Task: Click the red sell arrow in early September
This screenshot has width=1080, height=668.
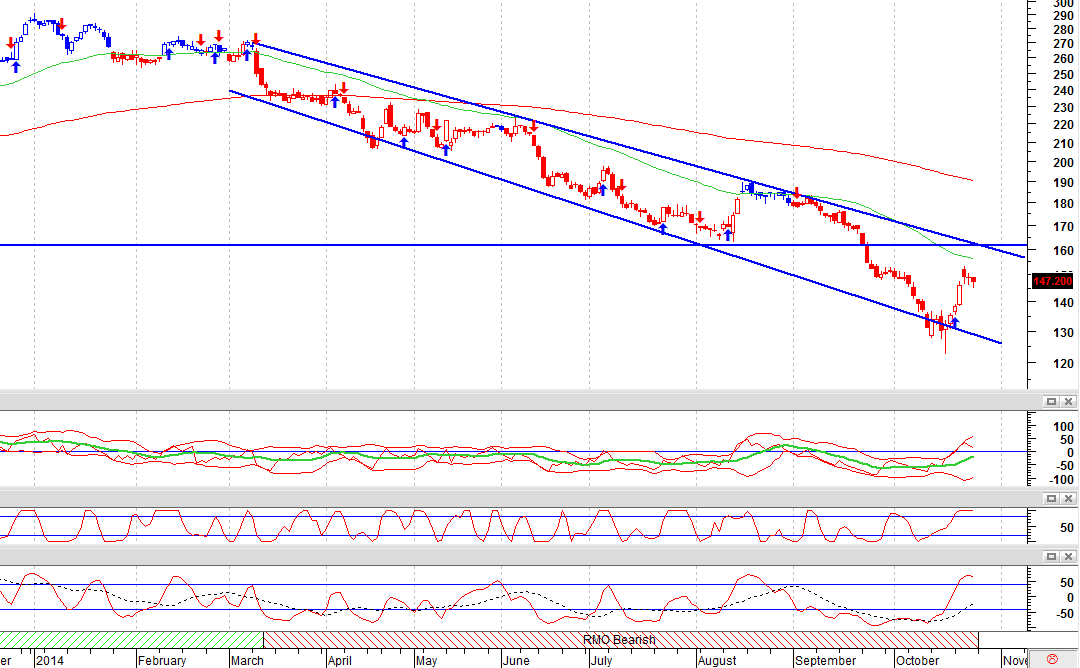Action: click(796, 192)
